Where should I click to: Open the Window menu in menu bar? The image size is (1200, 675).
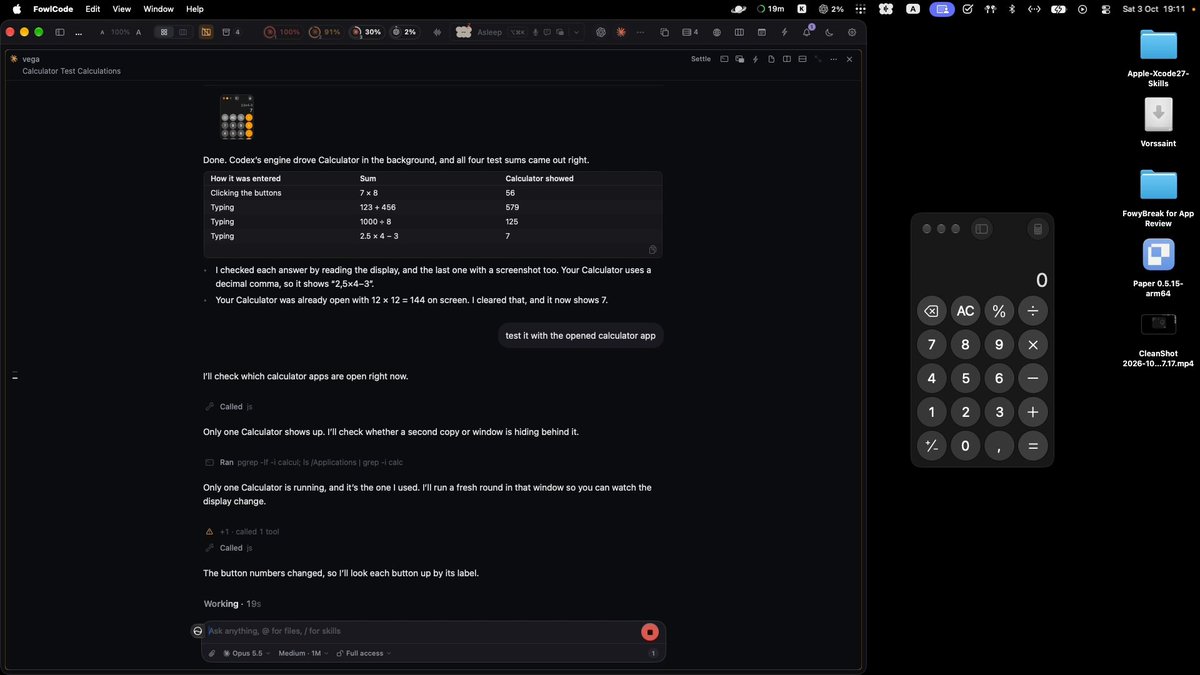click(x=158, y=9)
